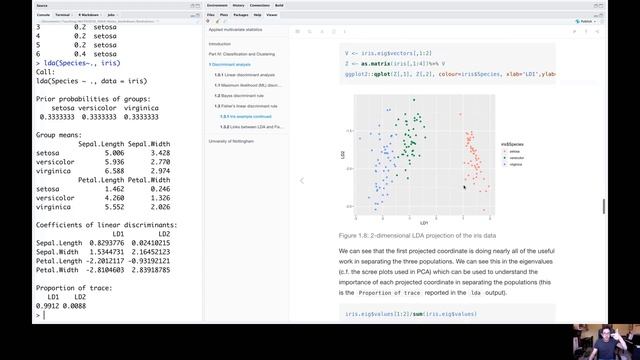This screenshot has height=360, width=640.
Task: Click the Facebook share icon in book toolbar
Action: 586,31
